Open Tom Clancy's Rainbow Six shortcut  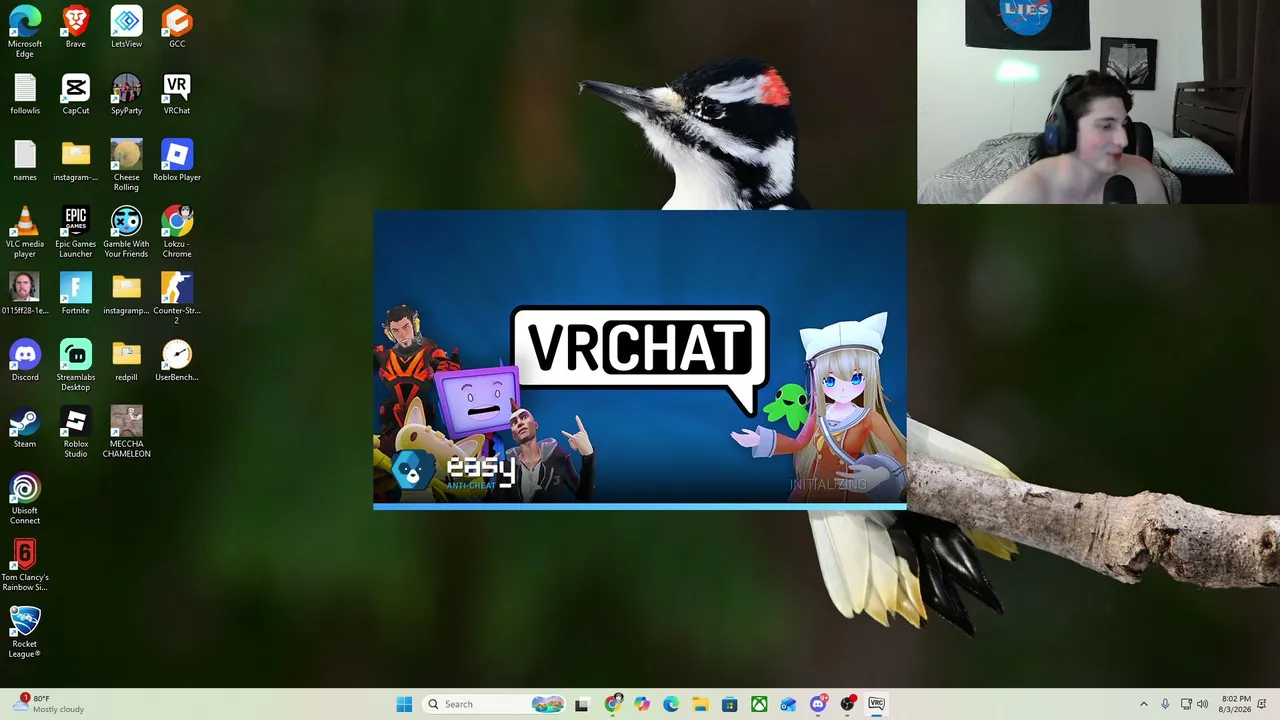point(25,565)
